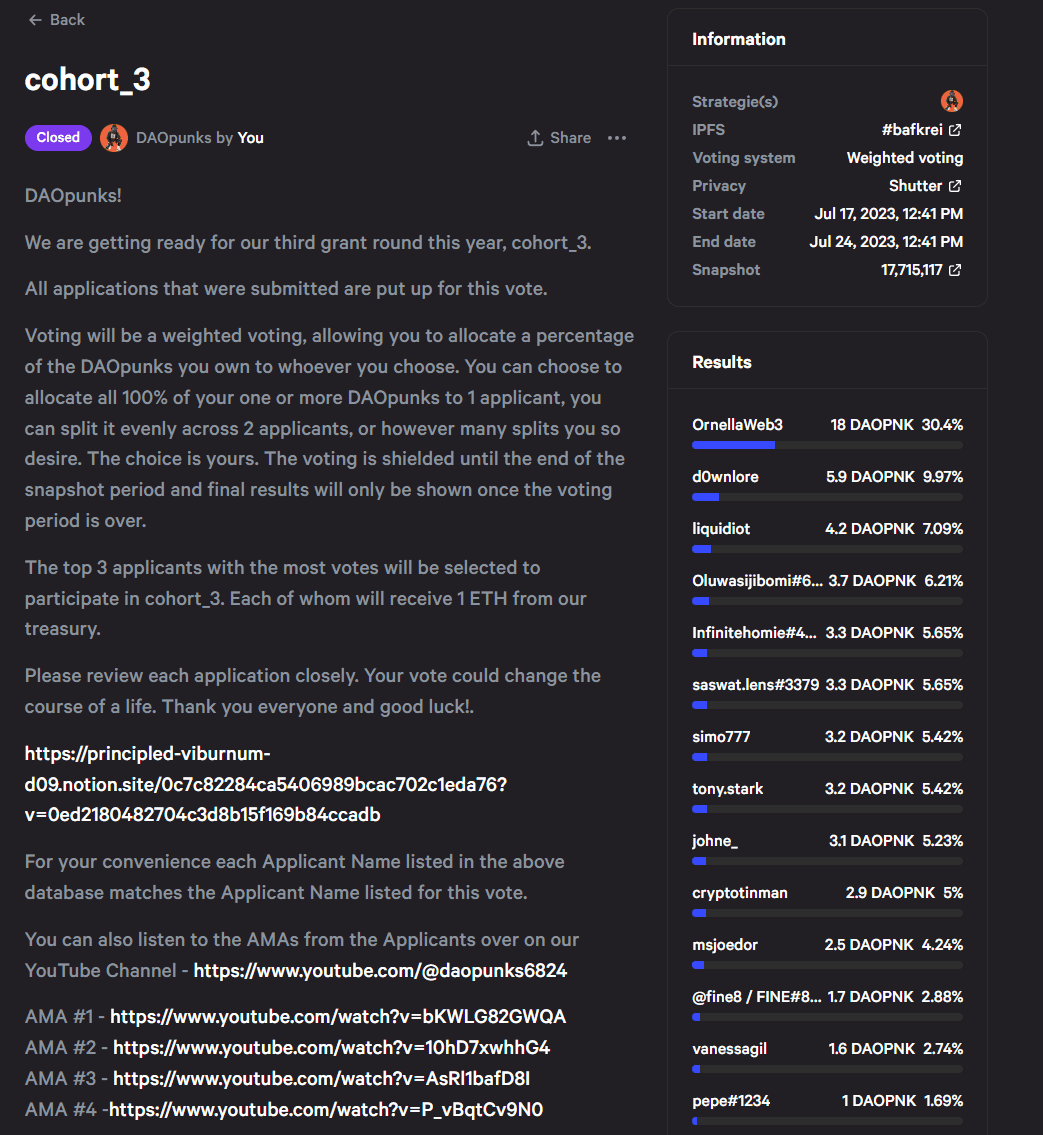Click the Share button label

click(x=570, y=138)
